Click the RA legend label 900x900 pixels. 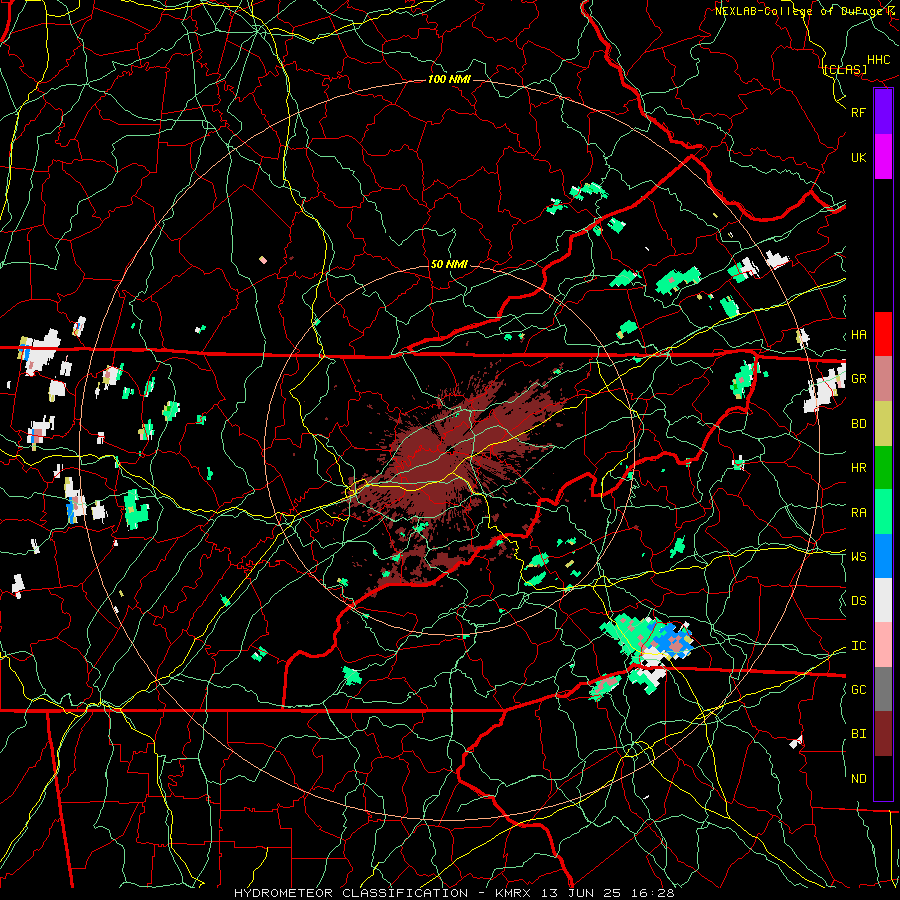point(858,513)
